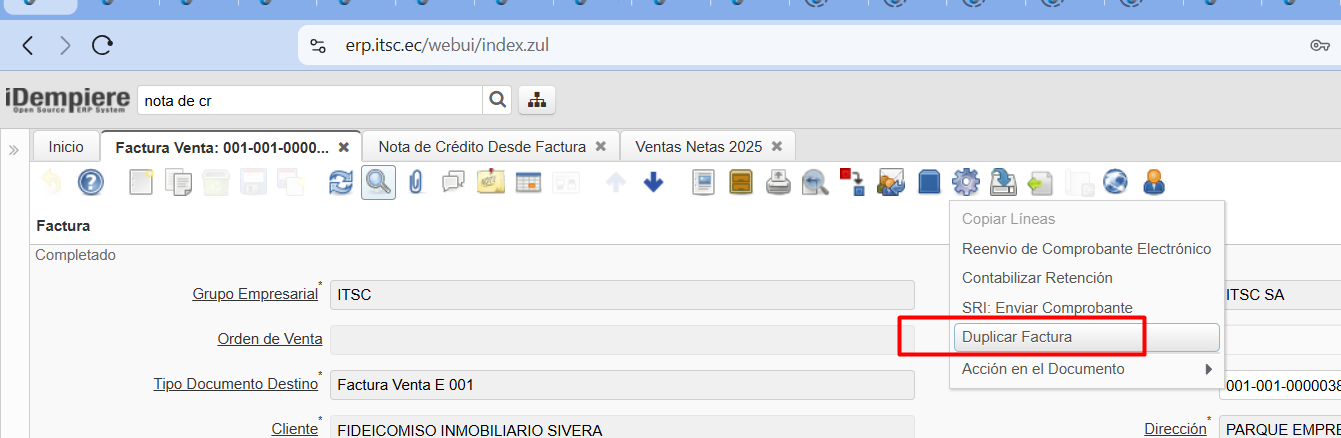Screen dimensions: 1341x438
Task: Open the Chat speech bubbles icon
Action: (453, 182)
